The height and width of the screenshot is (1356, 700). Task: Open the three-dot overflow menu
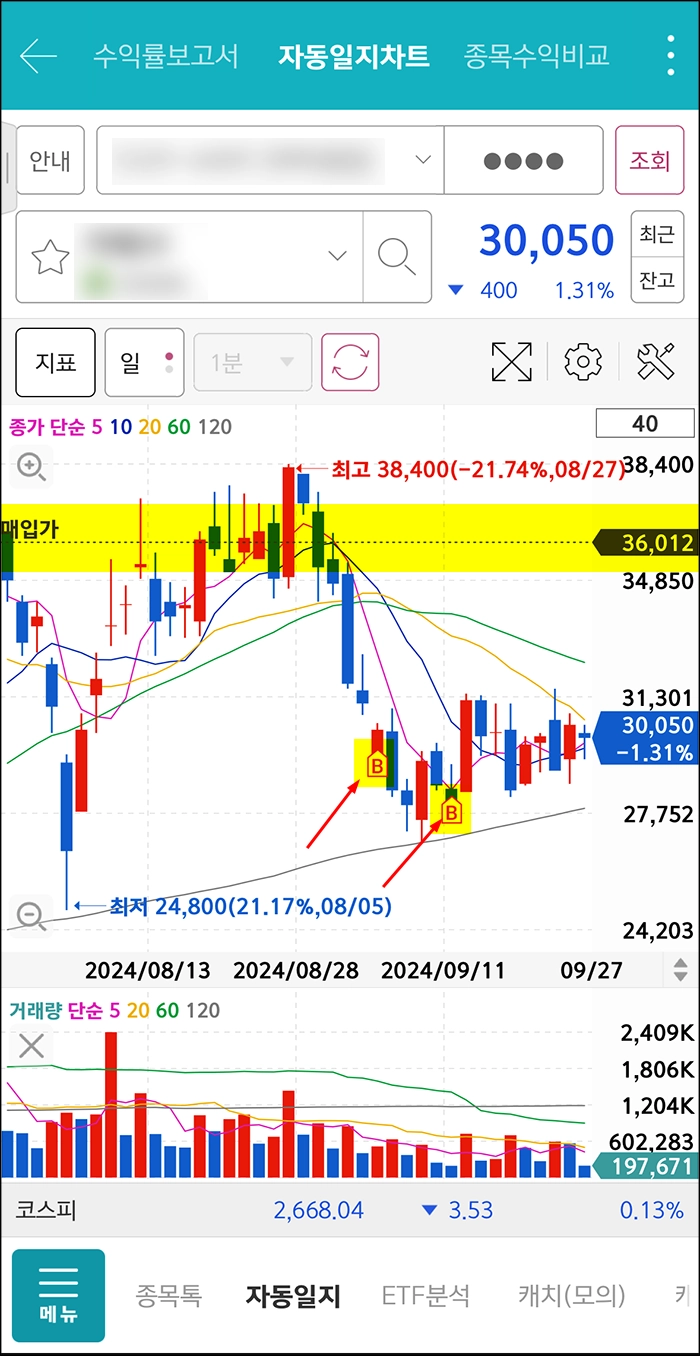pyautogui.click(x=671, y=56)
